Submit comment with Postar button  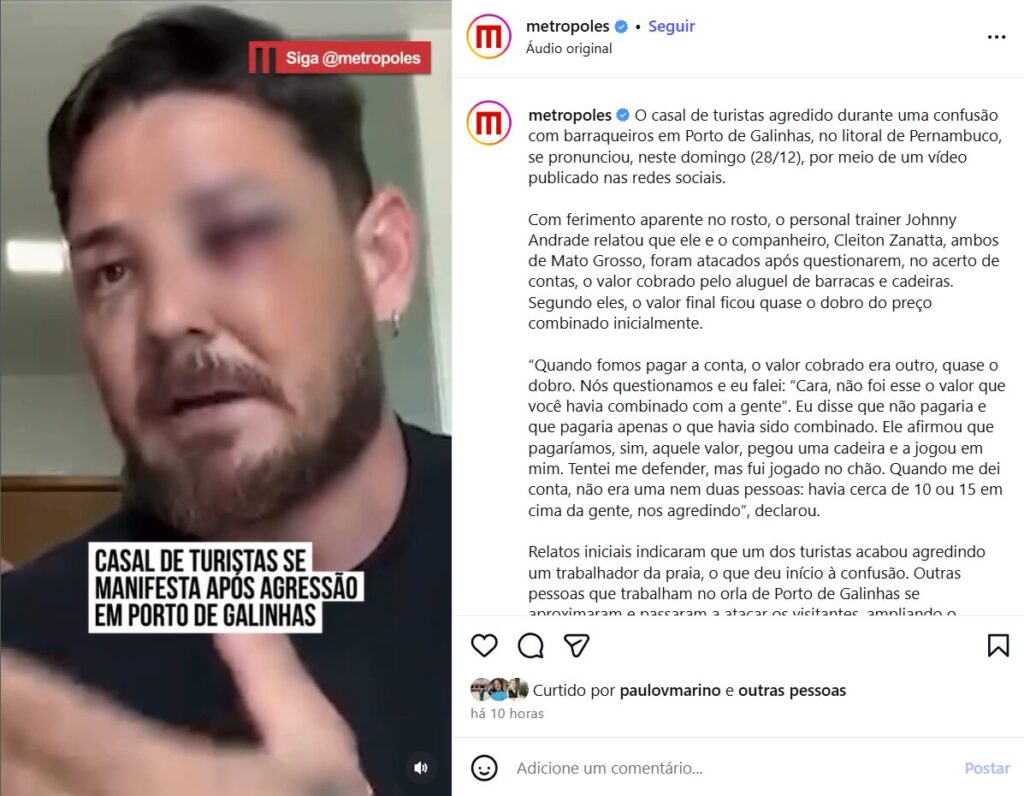[987, 768]
